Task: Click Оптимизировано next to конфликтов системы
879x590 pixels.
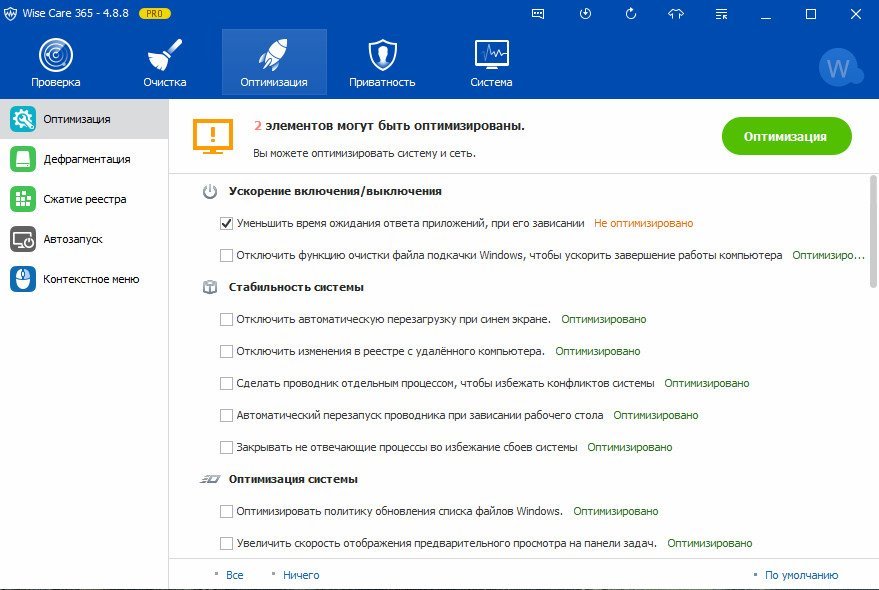Action: point(707,383)
